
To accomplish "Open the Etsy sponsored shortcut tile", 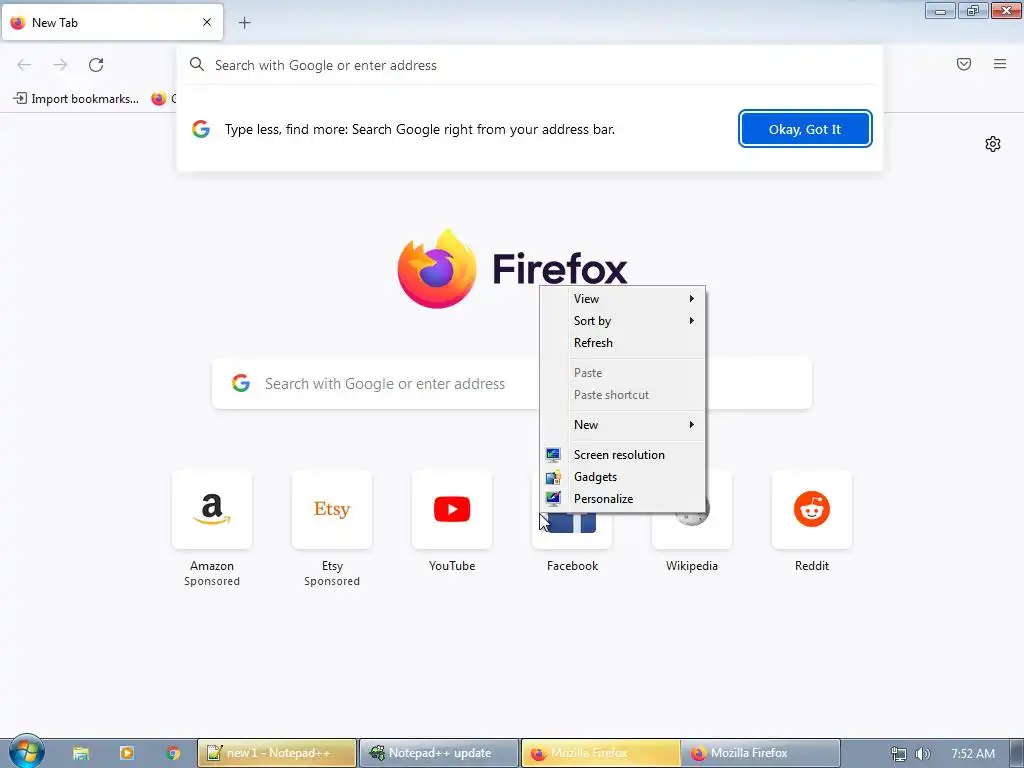I will pyautogui.click(x=332, y=509).
